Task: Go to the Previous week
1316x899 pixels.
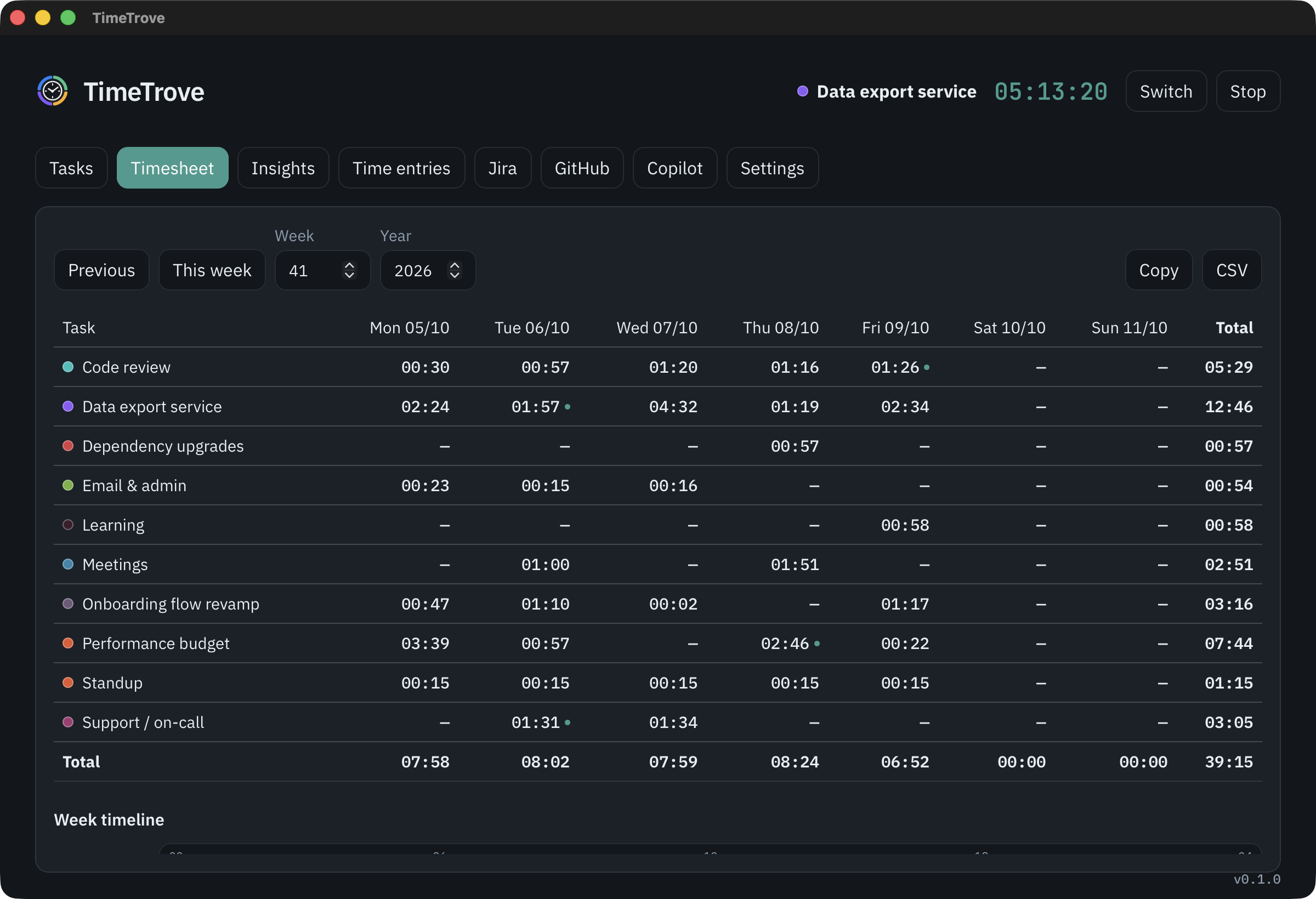Action: (101, 270)
